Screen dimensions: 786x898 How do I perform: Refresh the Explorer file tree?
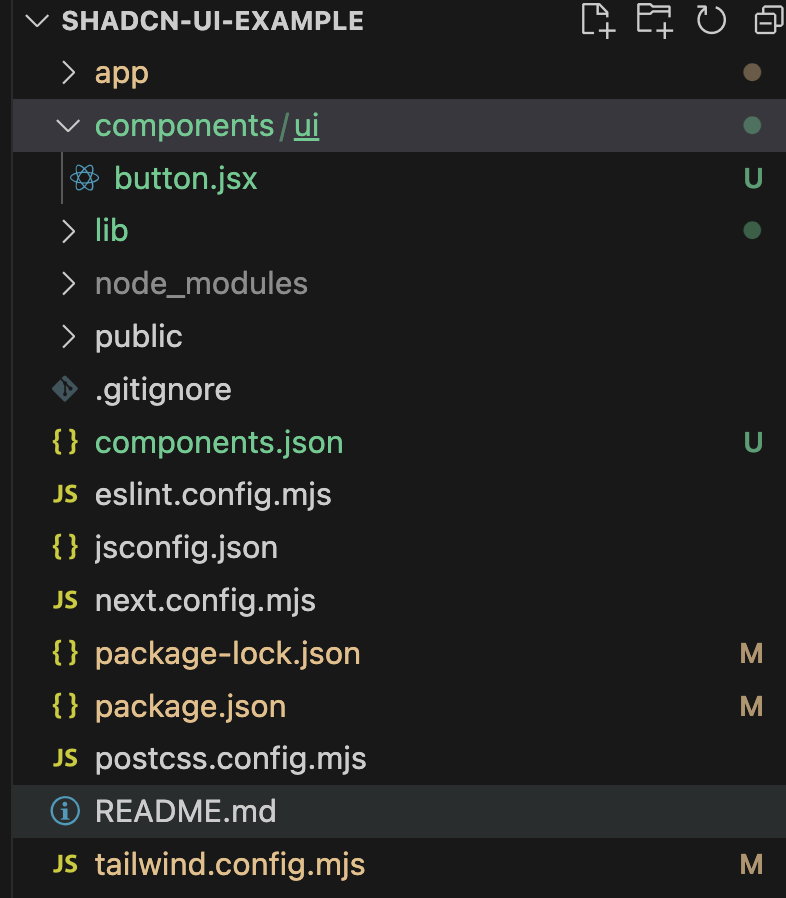[711, 20]
